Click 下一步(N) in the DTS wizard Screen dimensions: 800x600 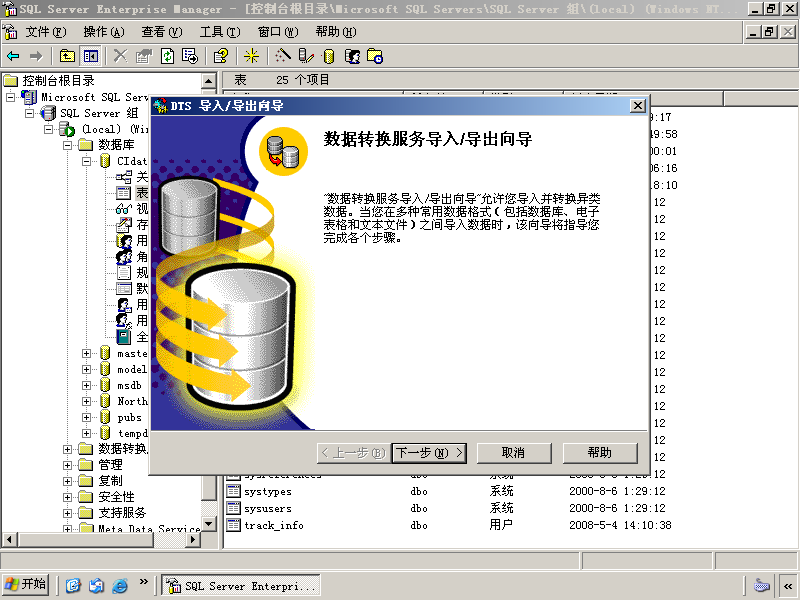point(429,453)
